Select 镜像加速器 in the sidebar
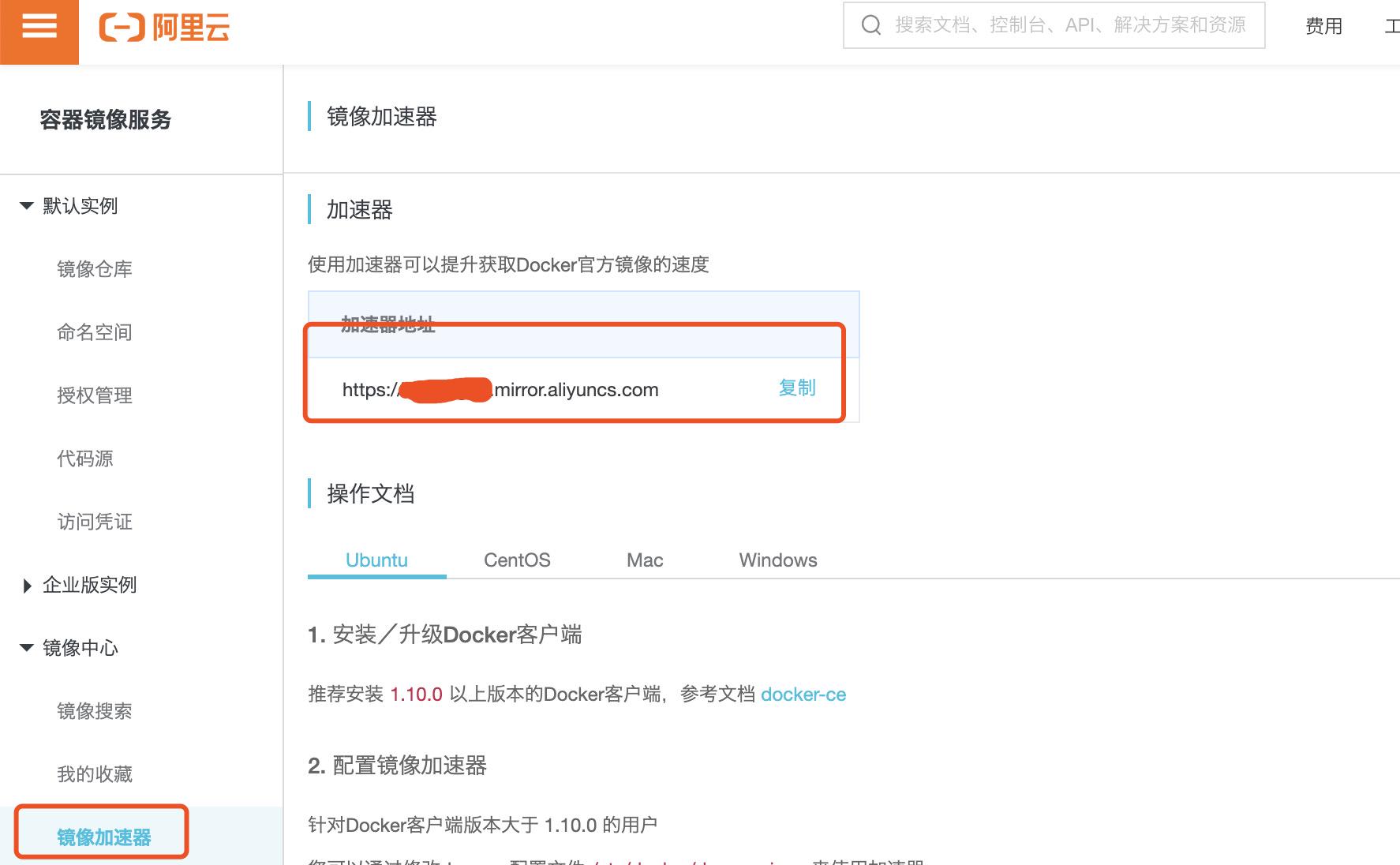Viewport: 1400px width, 865px height. click(104, 837)
